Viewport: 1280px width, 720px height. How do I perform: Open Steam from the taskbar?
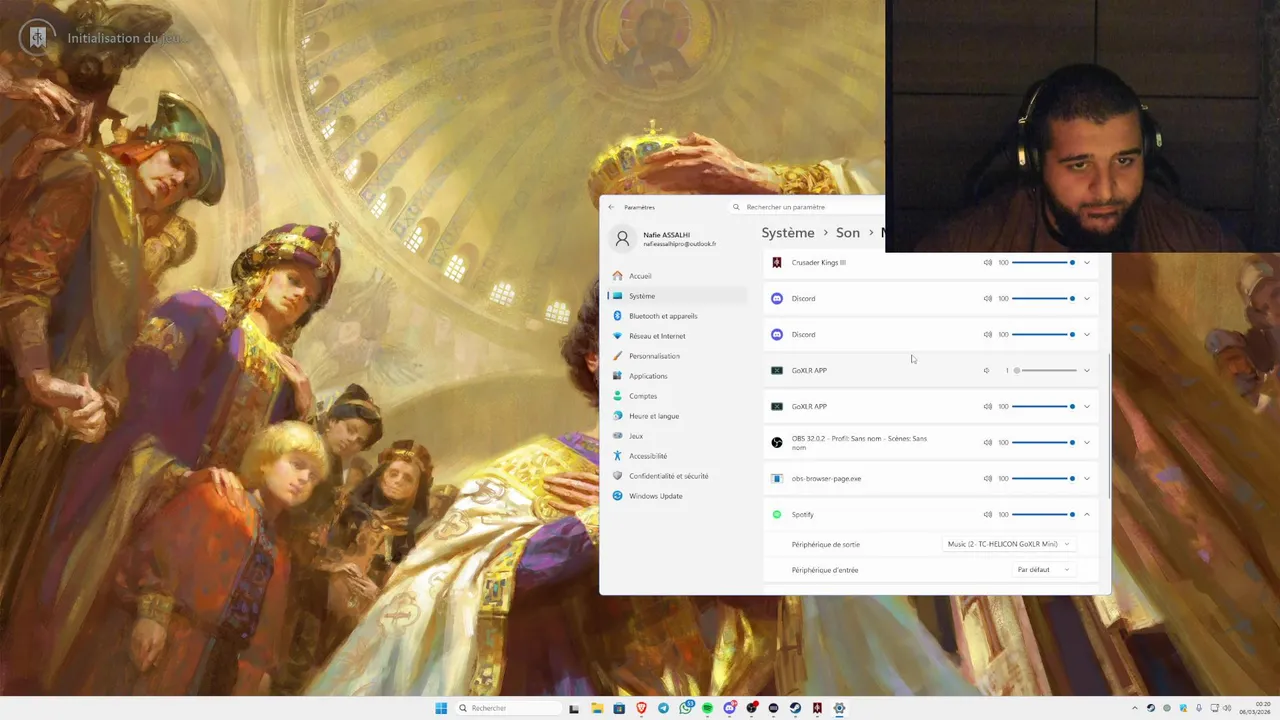coord(795,708)
